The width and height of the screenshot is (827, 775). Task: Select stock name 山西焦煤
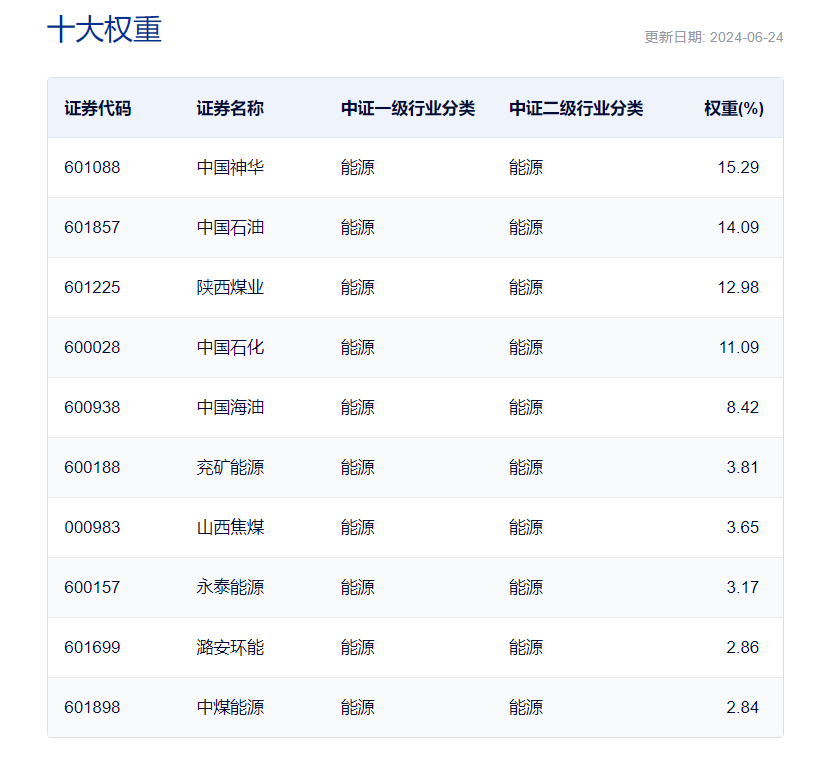click(230, 528)
